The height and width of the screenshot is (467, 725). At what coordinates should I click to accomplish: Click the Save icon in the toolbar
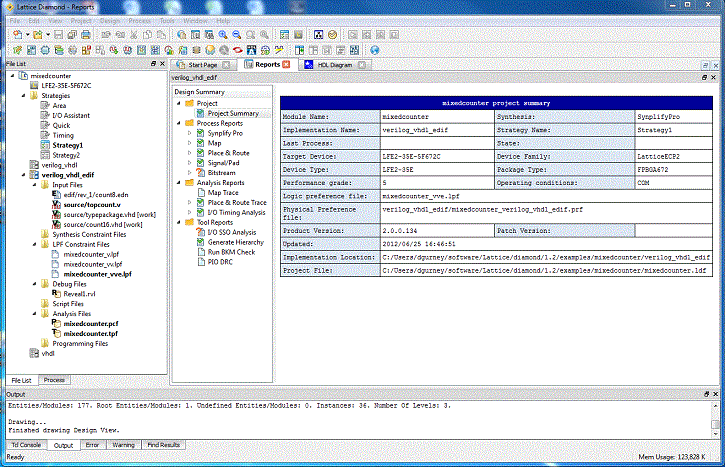pyautogui.click(x=59, y=35)
